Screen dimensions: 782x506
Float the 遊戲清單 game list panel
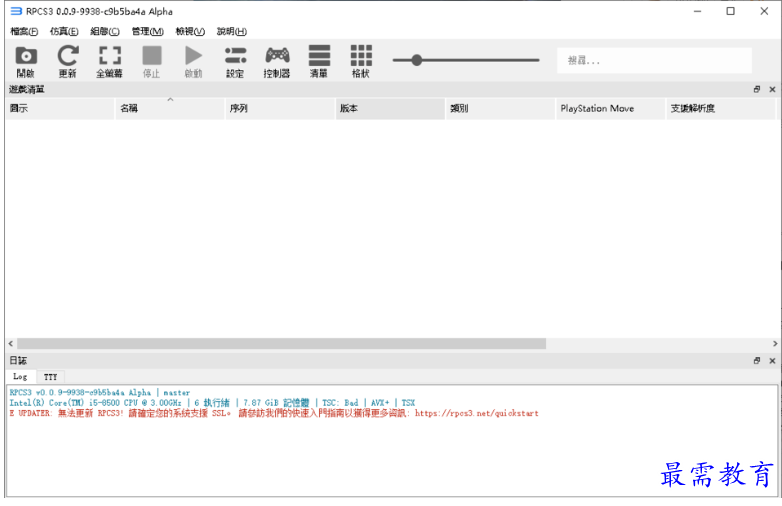coord(757,89)
